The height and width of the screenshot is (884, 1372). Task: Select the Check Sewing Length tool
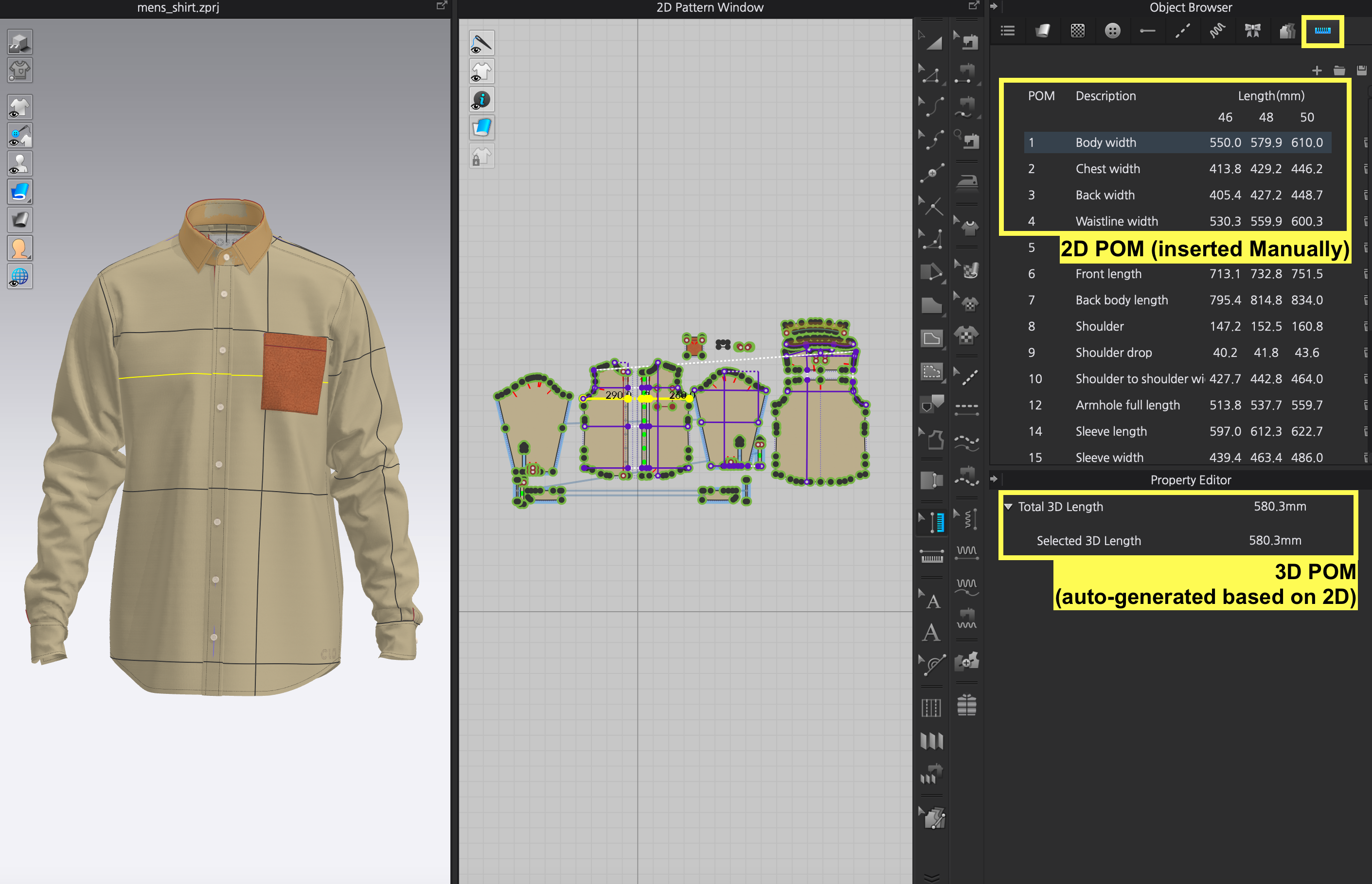(x=967, y=140)
